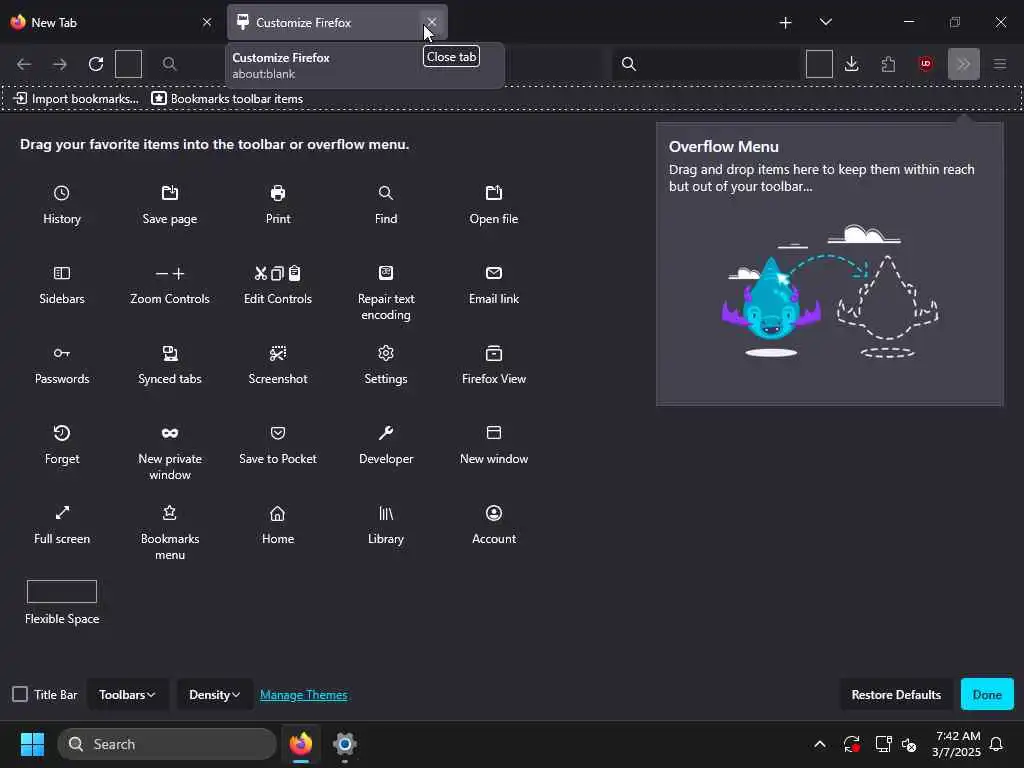Select the Sidebars icon
This screenshot has width=1024, height=768.
pyautogui.click(x=61, y=273)
